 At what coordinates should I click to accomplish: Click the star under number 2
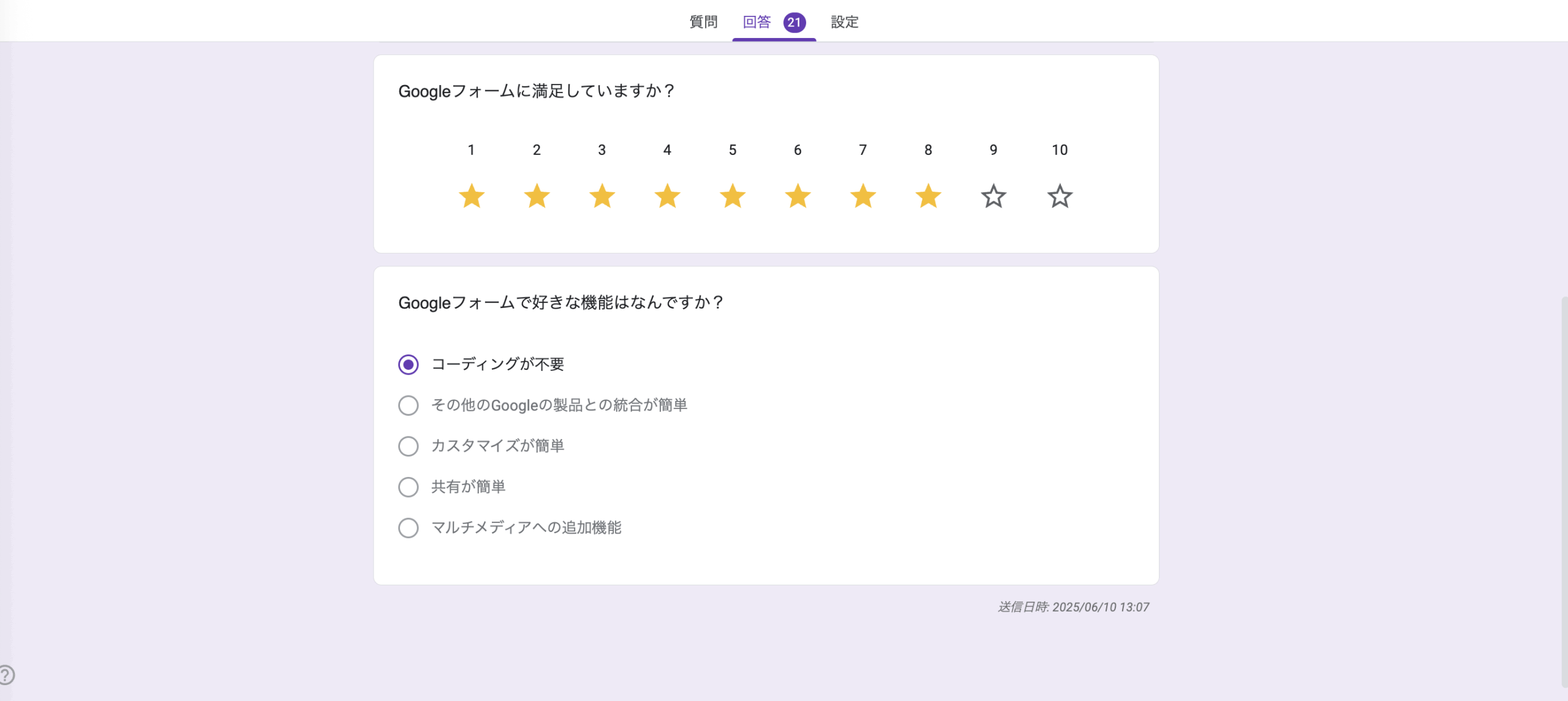pos(537,196)
